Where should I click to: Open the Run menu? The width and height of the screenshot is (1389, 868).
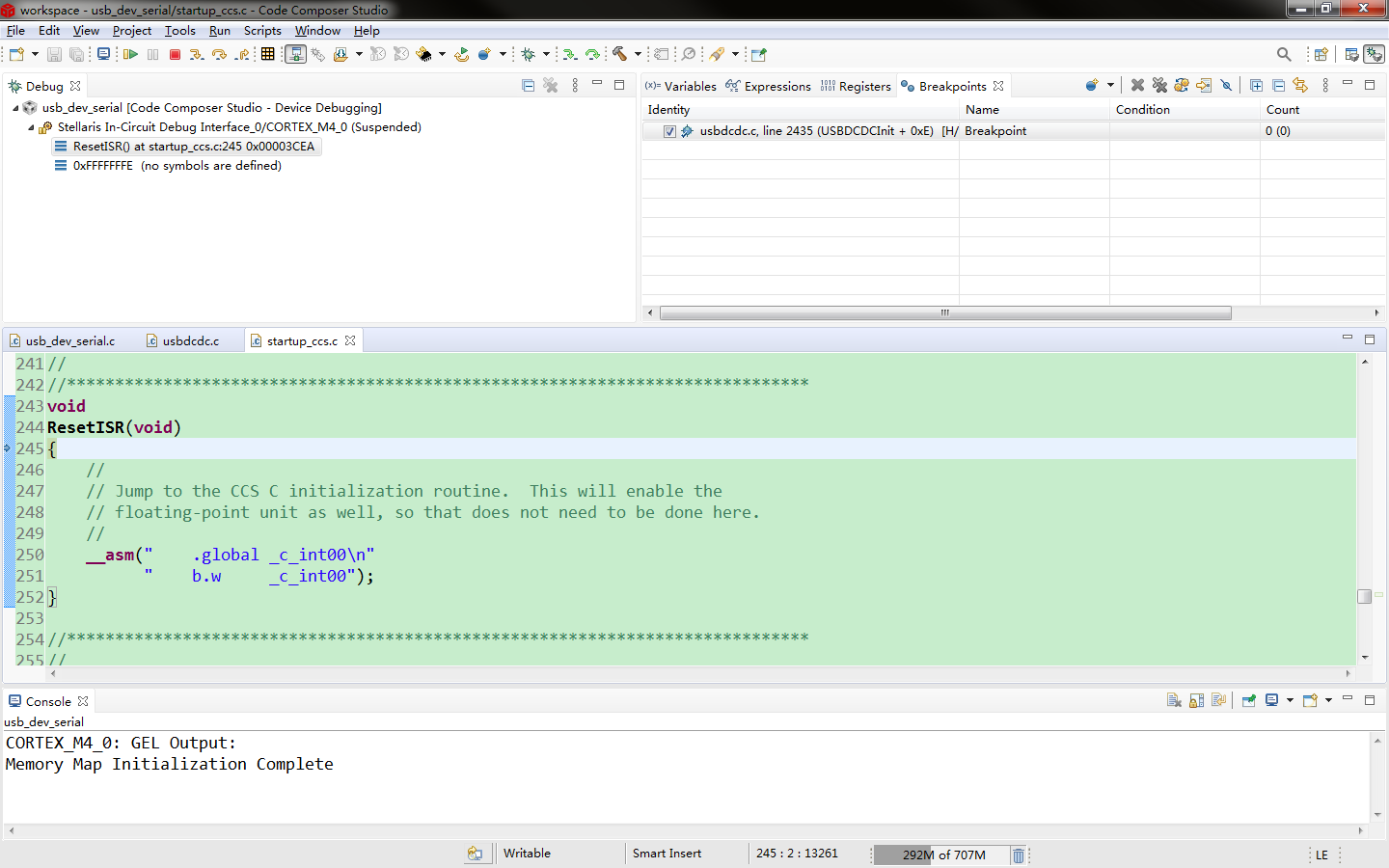click(x=220, y=31)
